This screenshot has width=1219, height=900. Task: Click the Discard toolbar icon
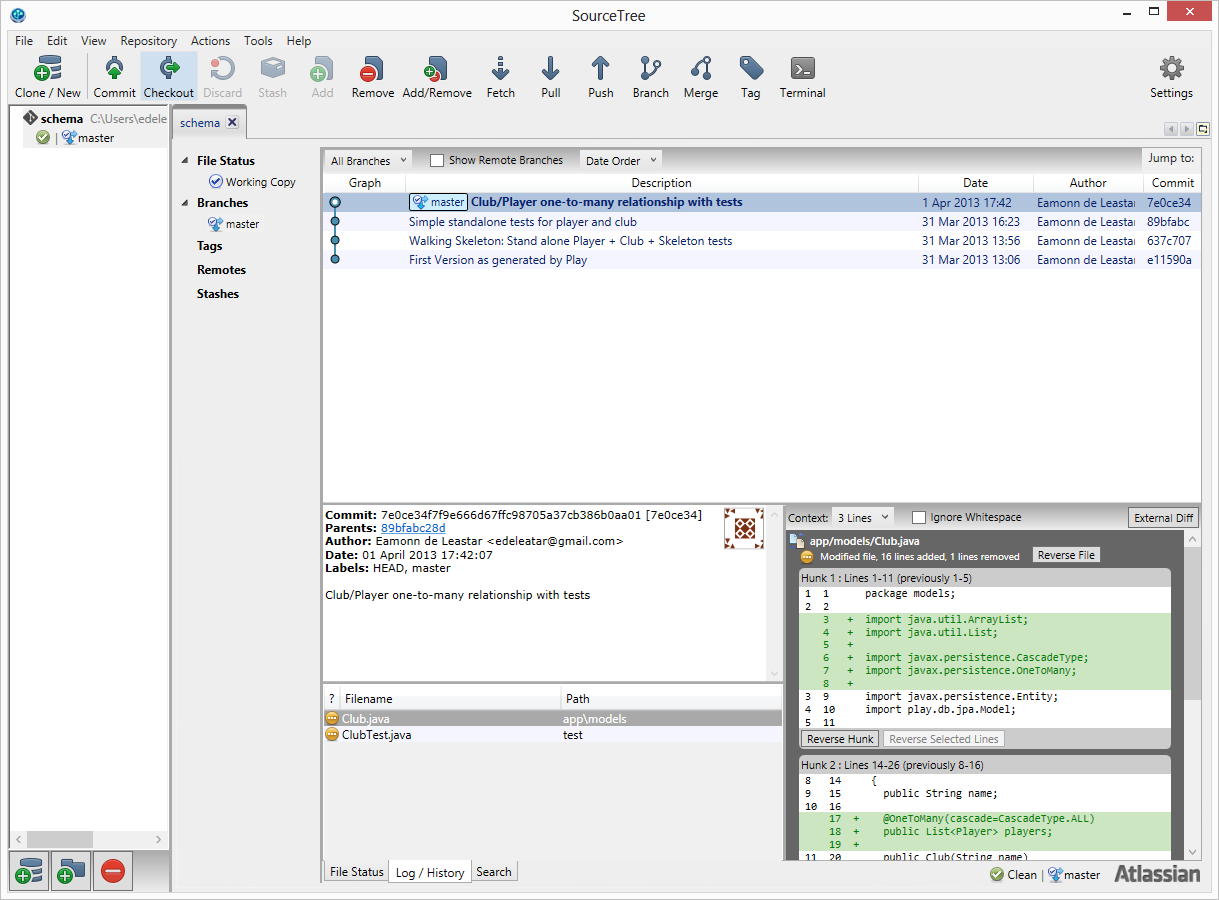coord(222,69)
